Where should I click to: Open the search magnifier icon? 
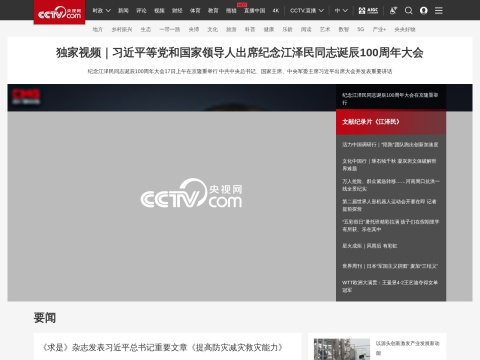(x=408, y=11)
